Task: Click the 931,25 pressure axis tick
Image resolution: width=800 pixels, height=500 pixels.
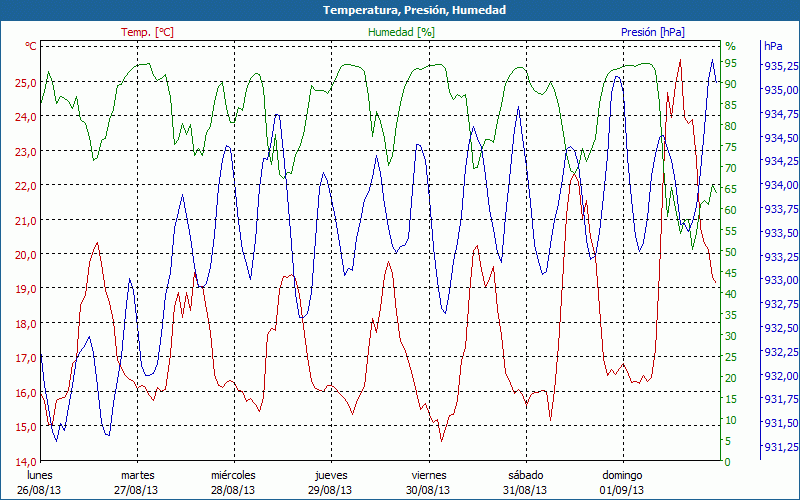Action: click(x=780, y=447)
